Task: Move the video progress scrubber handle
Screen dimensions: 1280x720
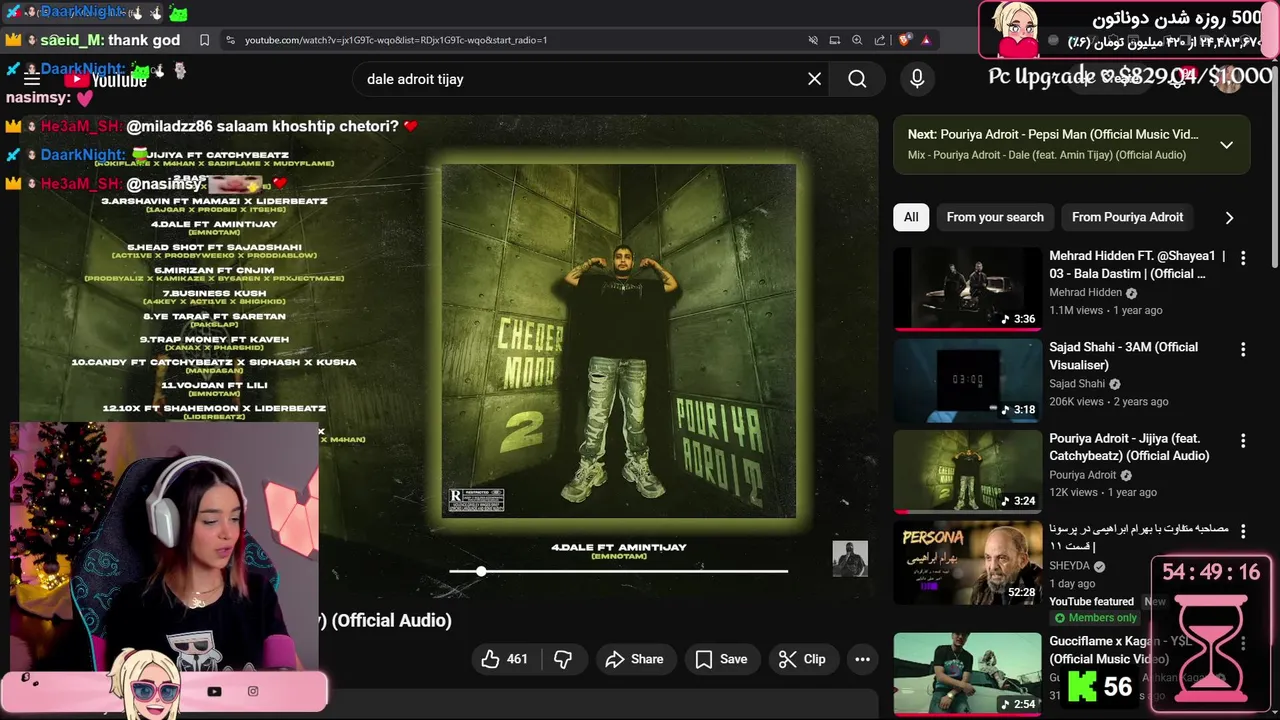Action: click(x=481, y=571)
